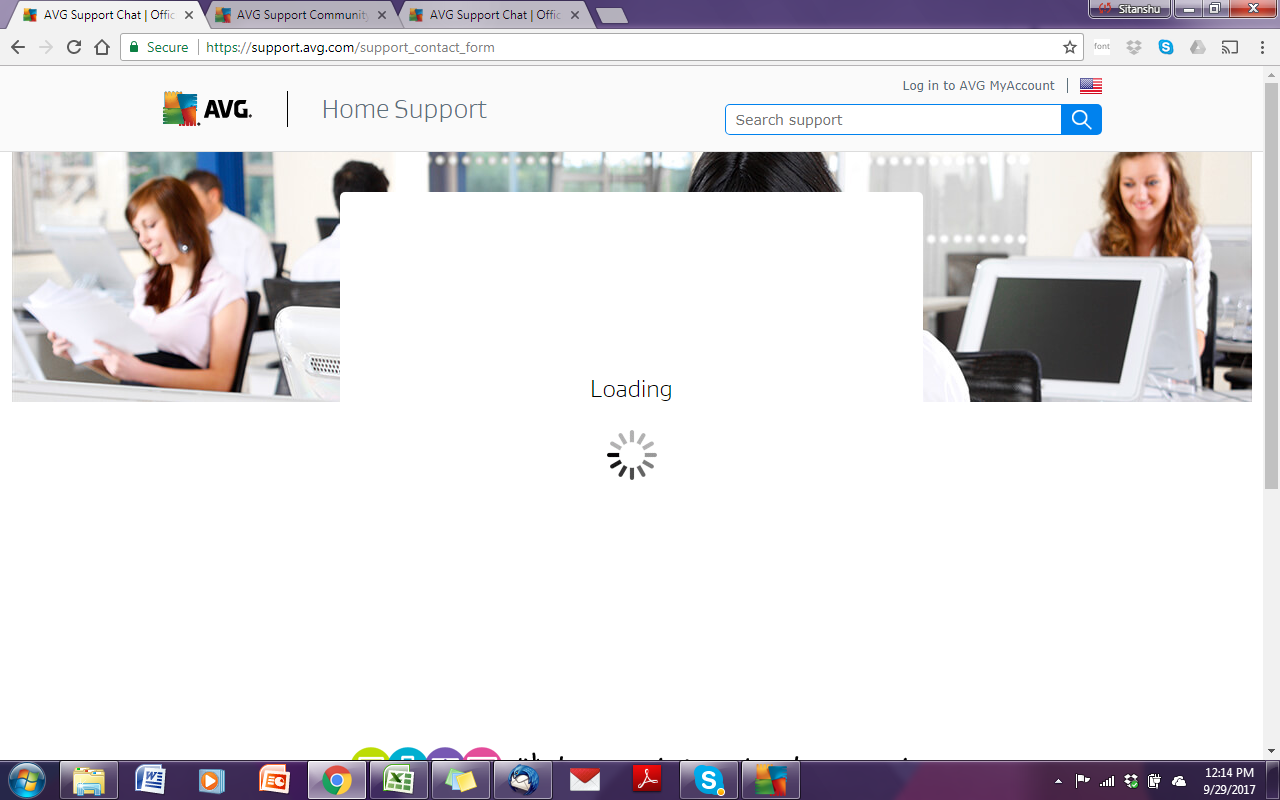The width and height of the screenshot is (1280, 800).
Task: Switch to the third AVG Support Chat tab
Action: pyautogui.click(x=493, y=15)
